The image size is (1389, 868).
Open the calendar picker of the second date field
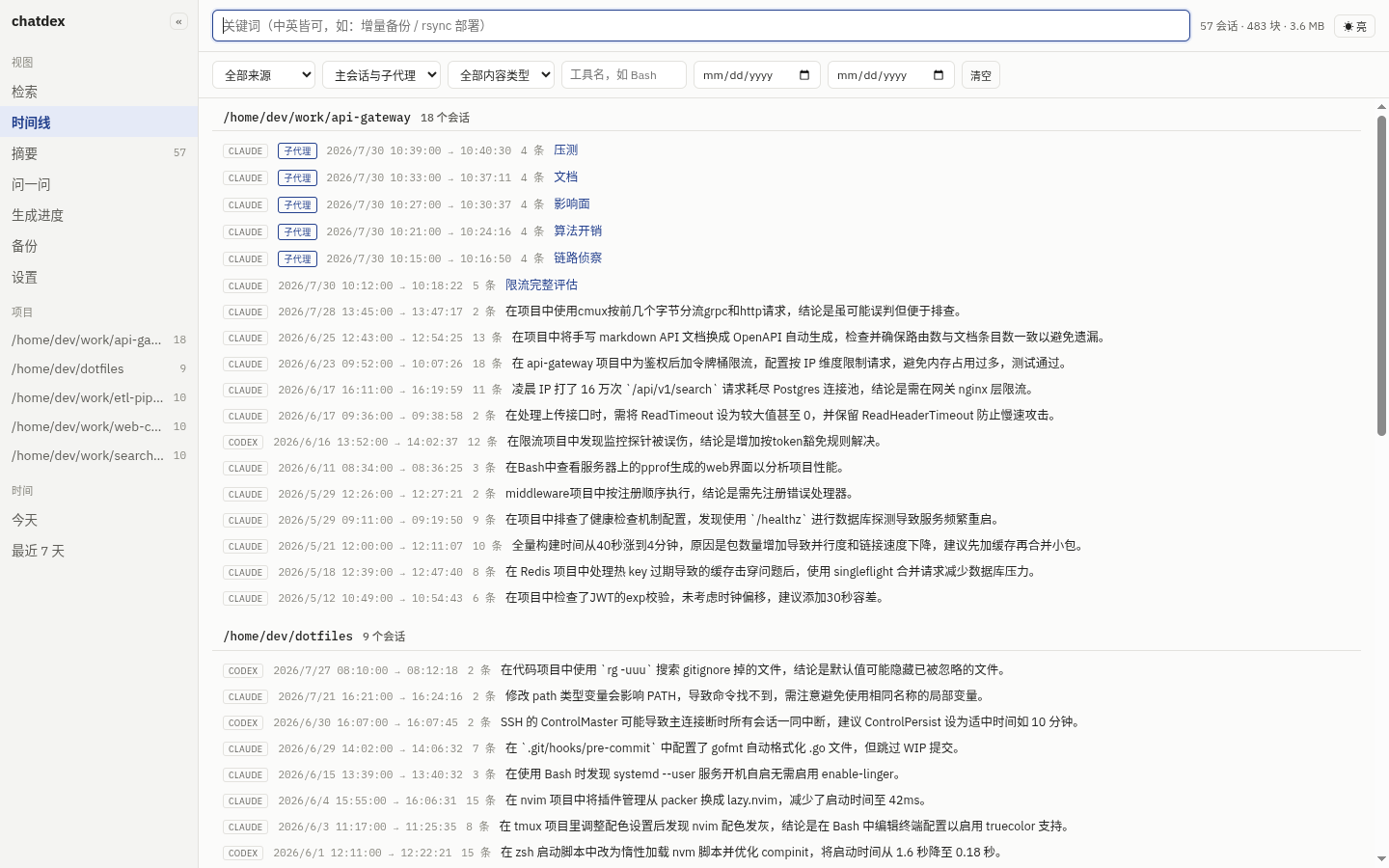(x=939, y=75)
